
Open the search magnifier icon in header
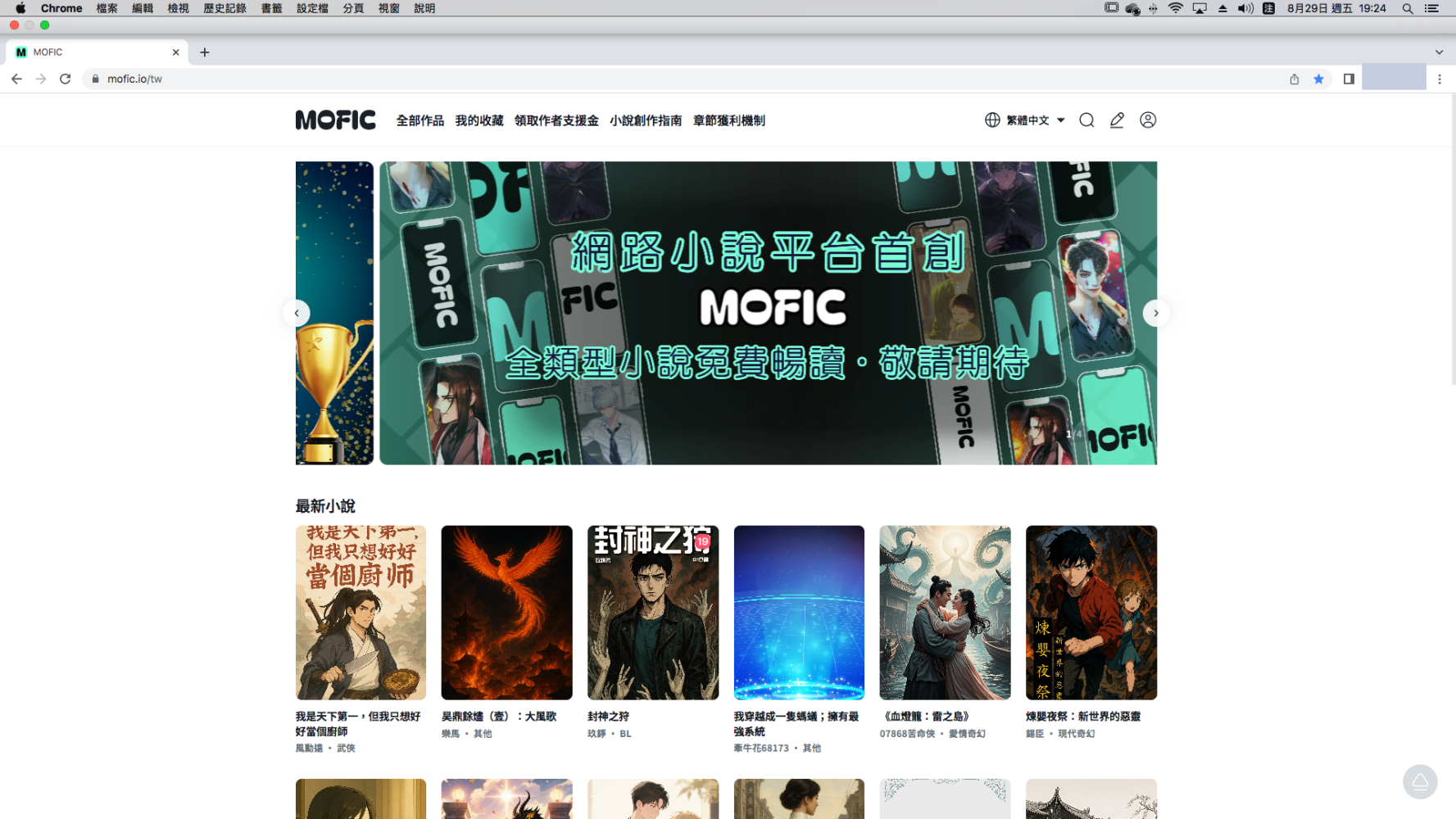click(x=1086, y=120)
